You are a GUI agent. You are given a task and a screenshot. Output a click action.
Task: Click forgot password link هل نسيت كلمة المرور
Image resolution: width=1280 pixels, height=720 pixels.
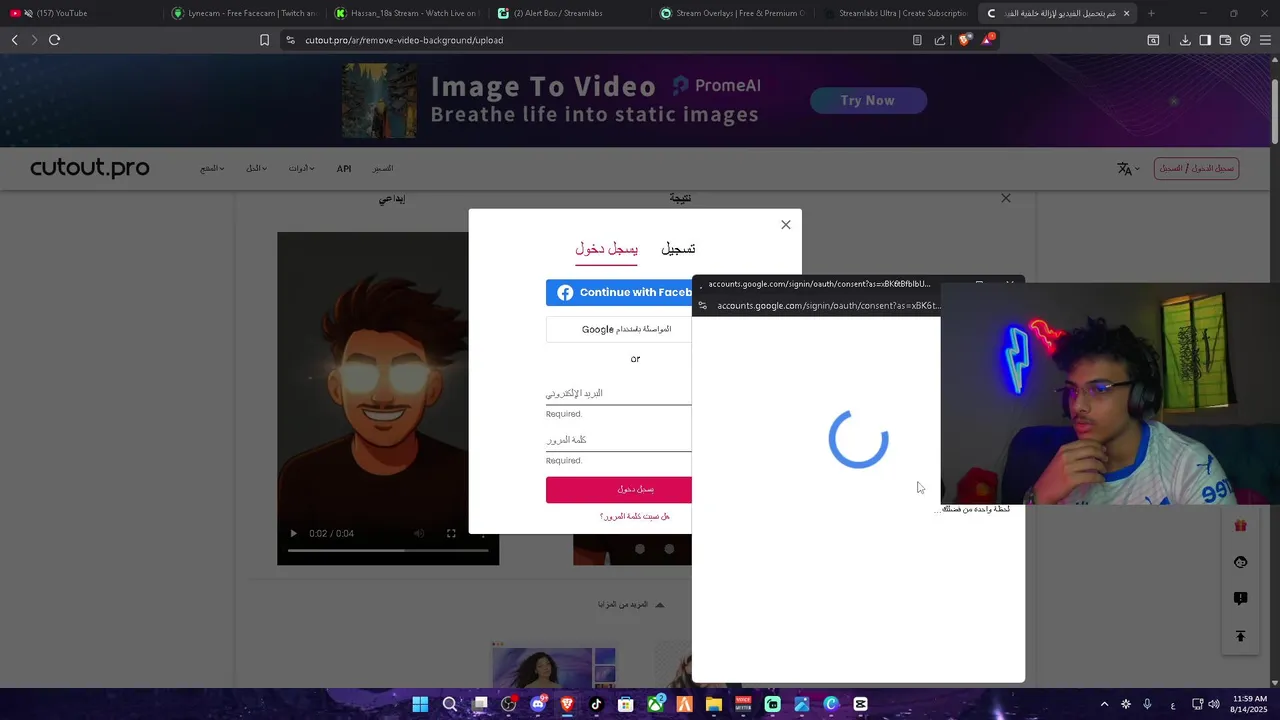click(635, 516)
